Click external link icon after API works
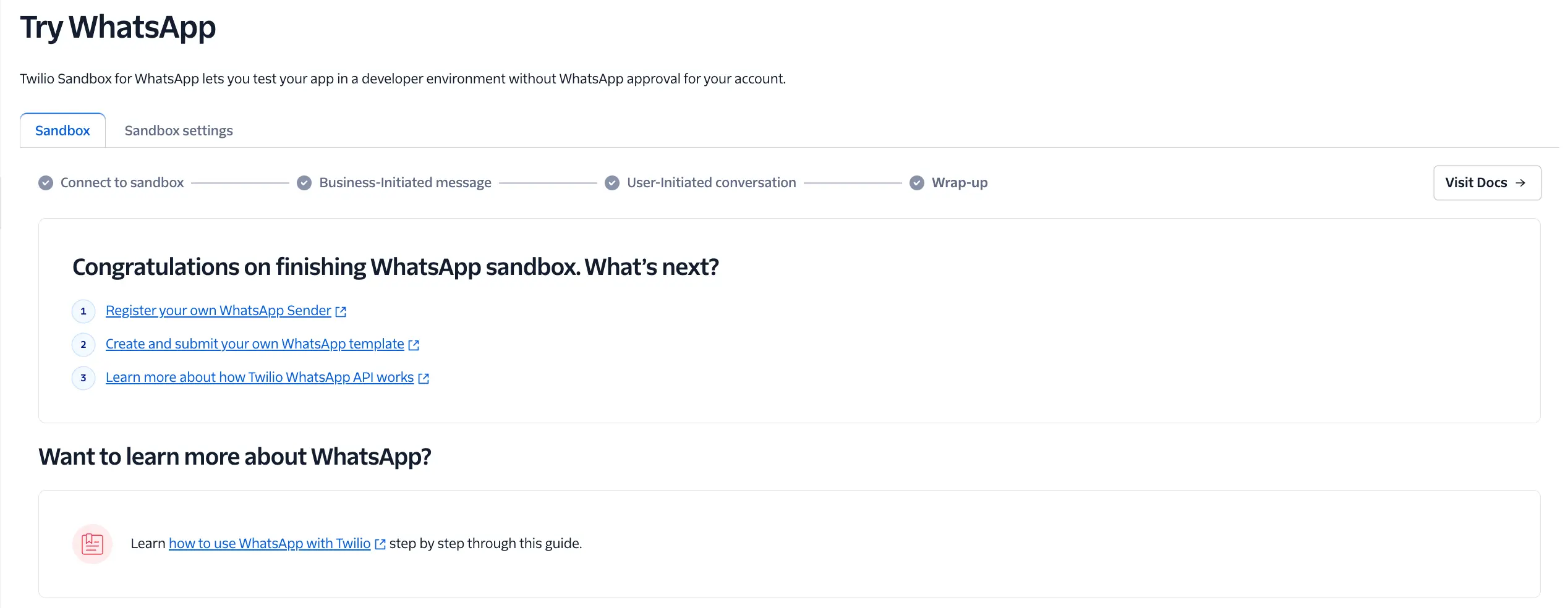The width and height of the screenshot is (1568, 608). (424, 379)
